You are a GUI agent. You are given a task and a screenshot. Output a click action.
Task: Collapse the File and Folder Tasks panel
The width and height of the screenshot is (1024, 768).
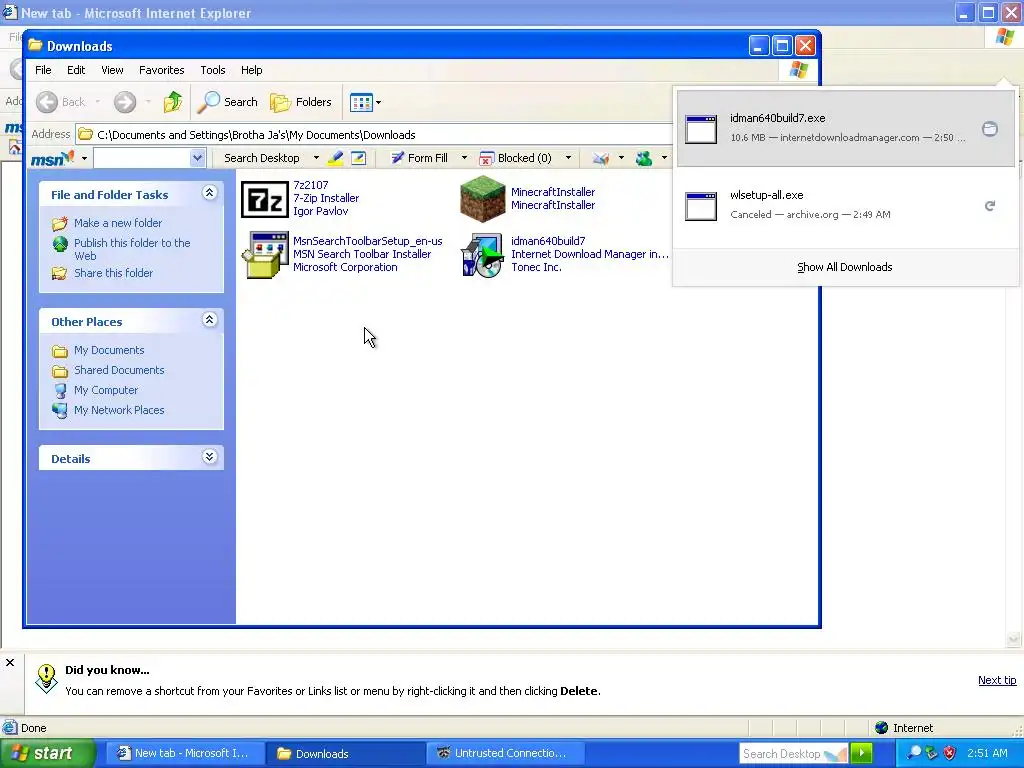pyautogui.click(x=209, y=193)
